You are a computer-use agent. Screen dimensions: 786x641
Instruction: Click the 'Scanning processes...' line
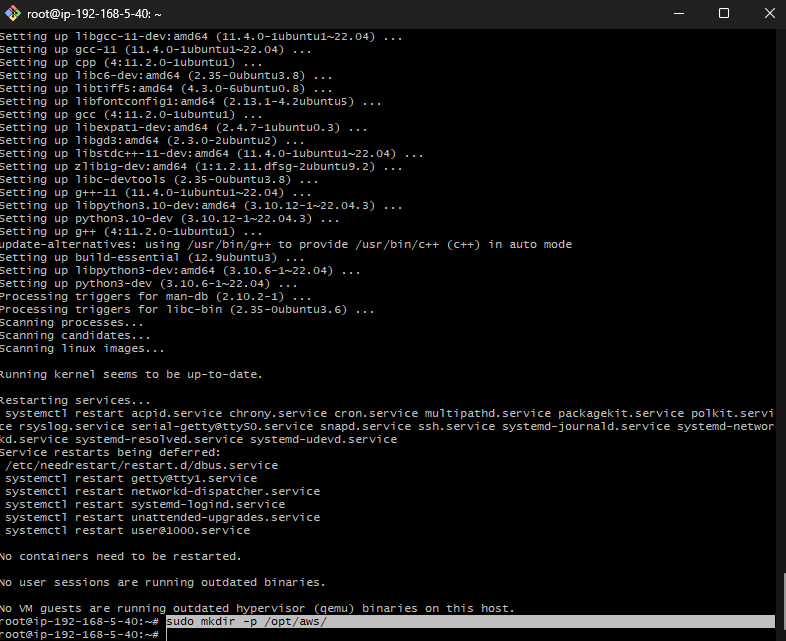coord(71,323)
